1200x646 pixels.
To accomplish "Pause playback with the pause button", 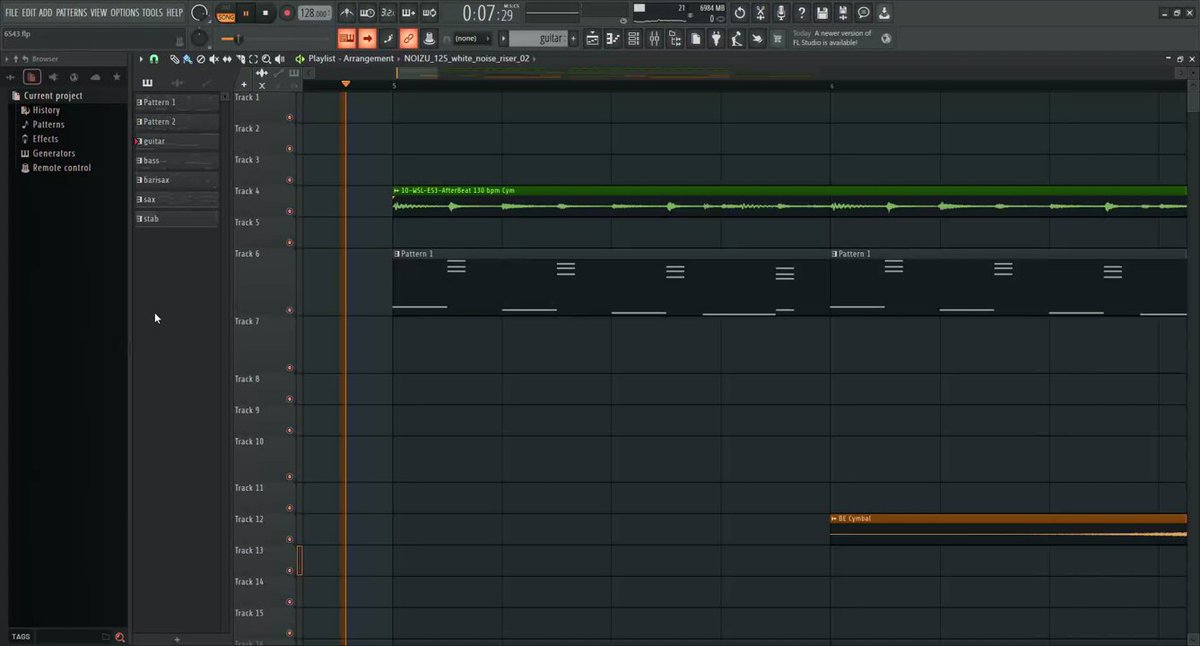I will pyautogui.click(x=246, y=14).
